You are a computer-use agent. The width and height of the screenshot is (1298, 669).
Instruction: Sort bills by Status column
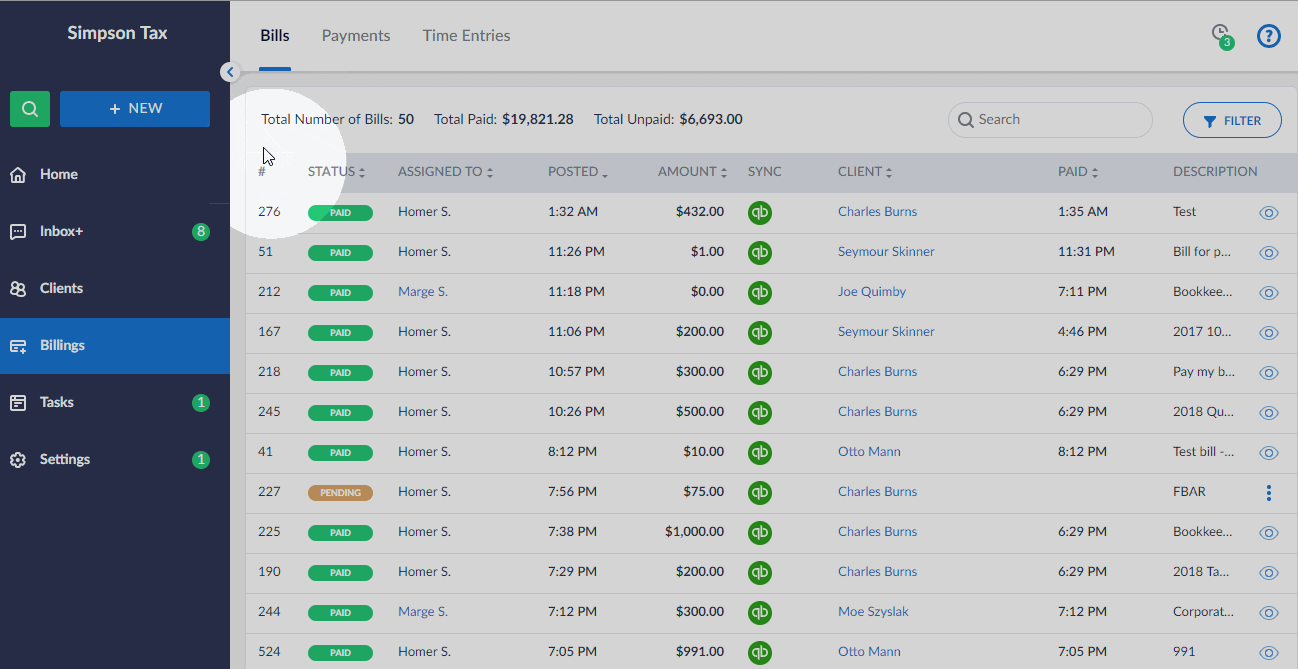(x=336, y=172)
